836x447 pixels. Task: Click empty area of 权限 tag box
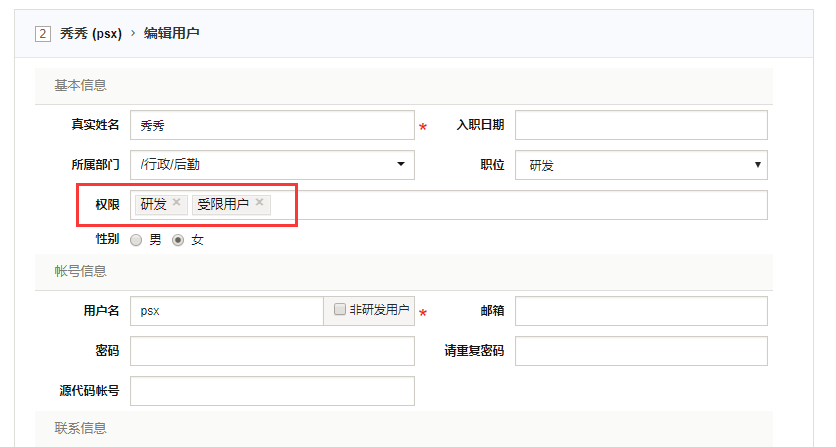[520, 205]
